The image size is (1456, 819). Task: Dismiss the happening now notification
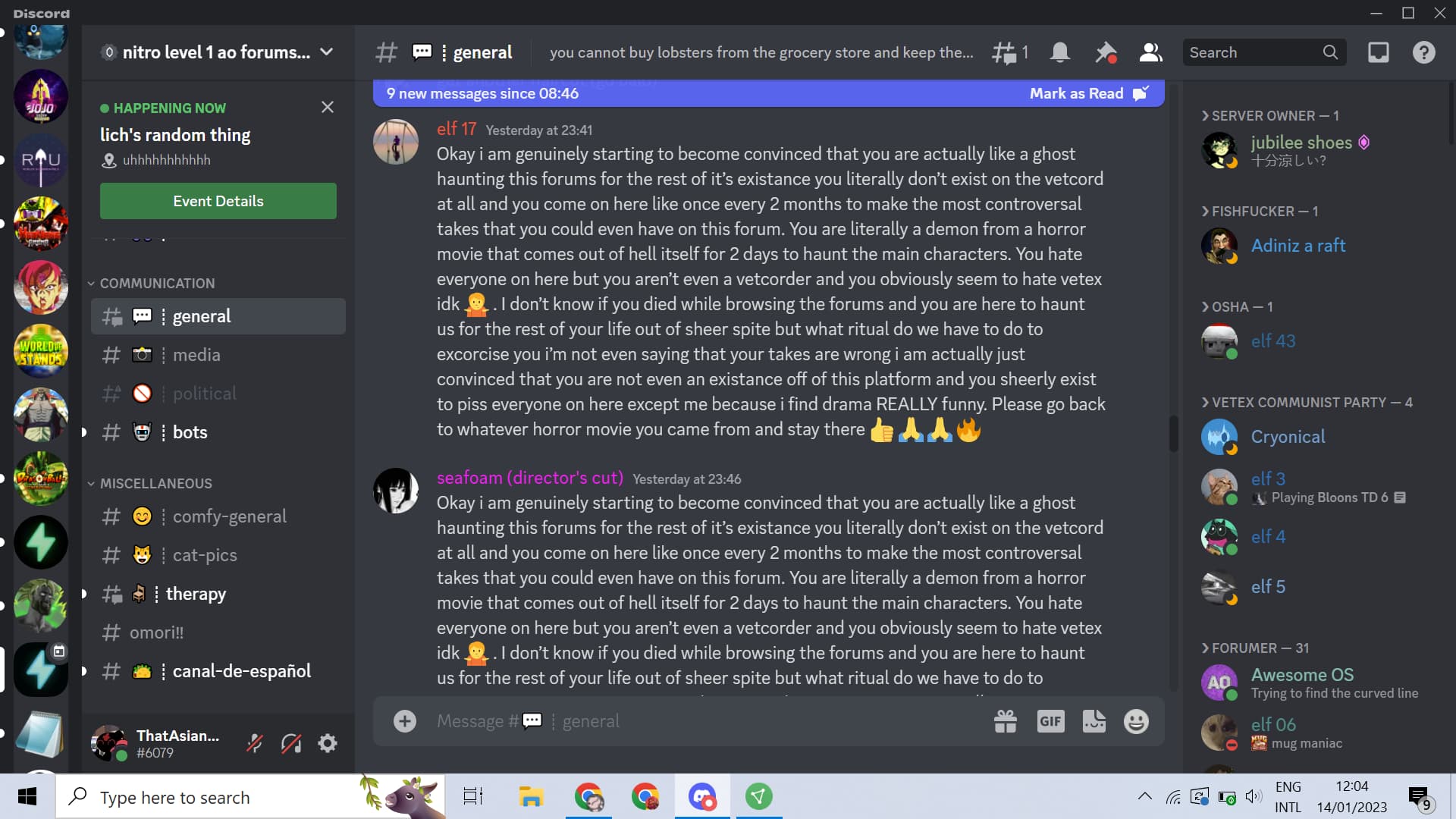[328, 106]
